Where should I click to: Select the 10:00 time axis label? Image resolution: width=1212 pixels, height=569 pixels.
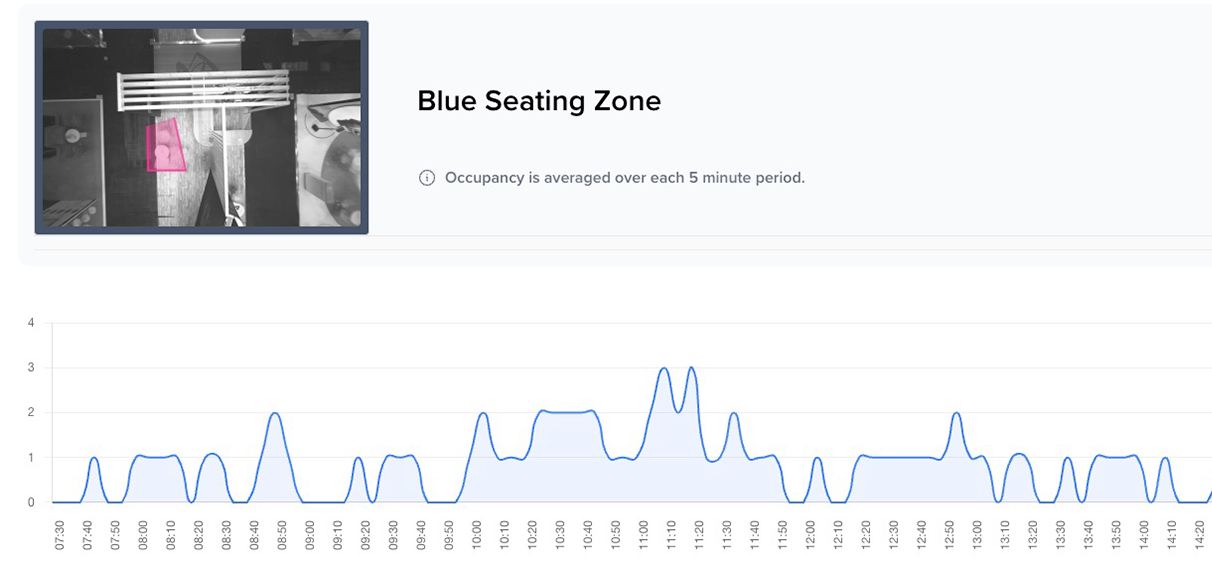pos(477,535)
